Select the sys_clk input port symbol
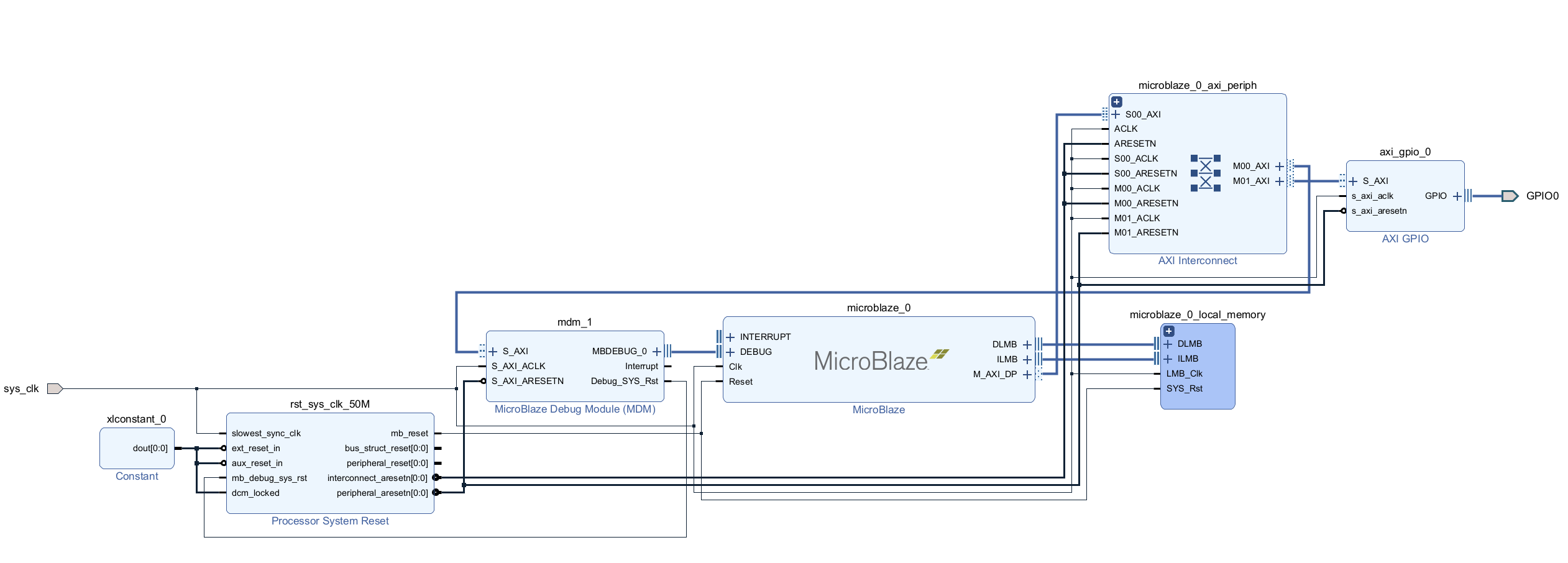This screenshot has height=563, width=1568. tap(55, 389)
